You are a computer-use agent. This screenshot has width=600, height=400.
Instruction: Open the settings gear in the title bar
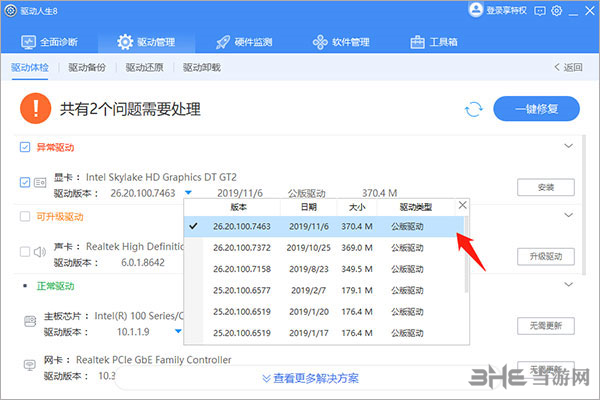click(x=556, y=11)
